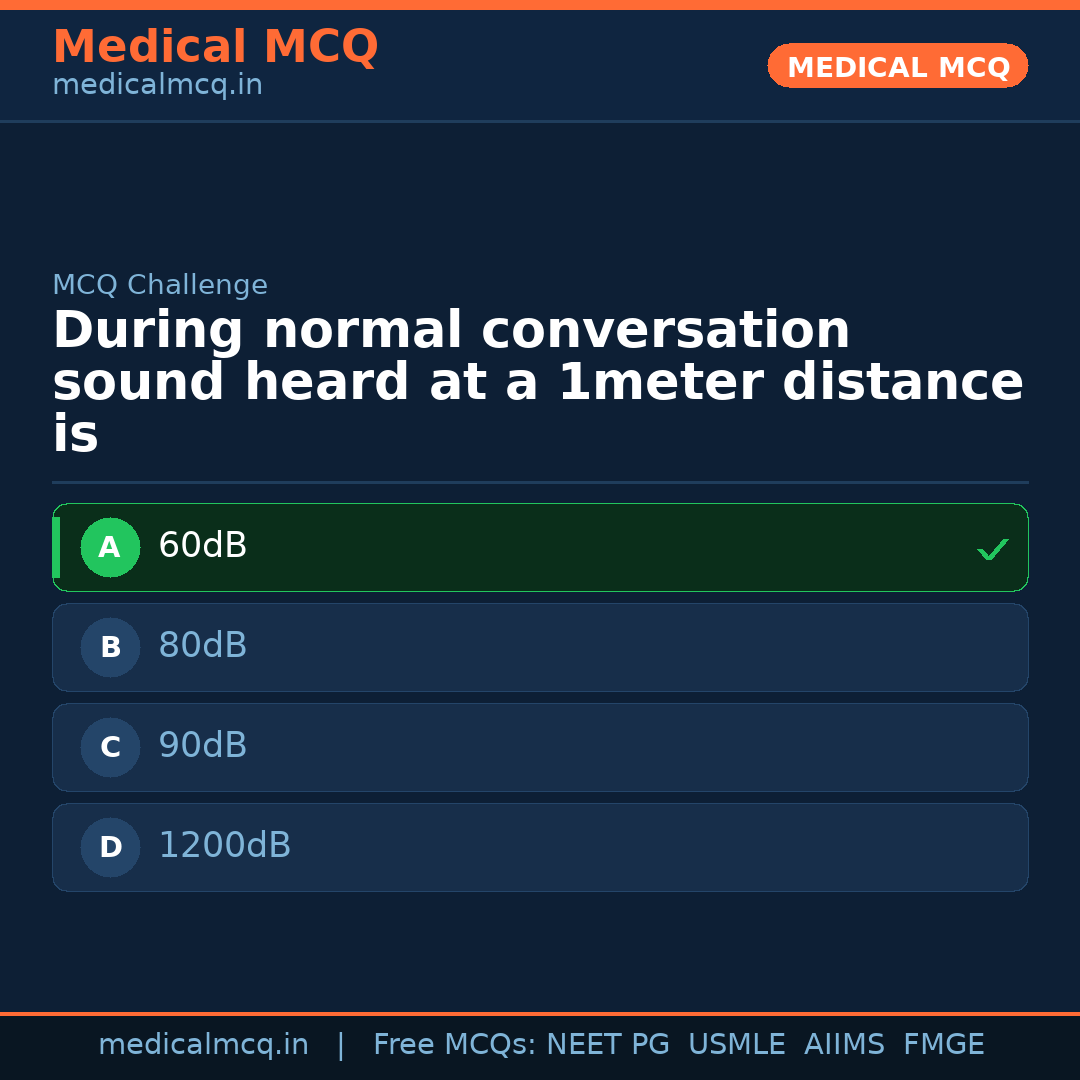This screenshot has width=1080, height=1080.
Task: Pick the 90dB answer text
Action: point(202,746)
